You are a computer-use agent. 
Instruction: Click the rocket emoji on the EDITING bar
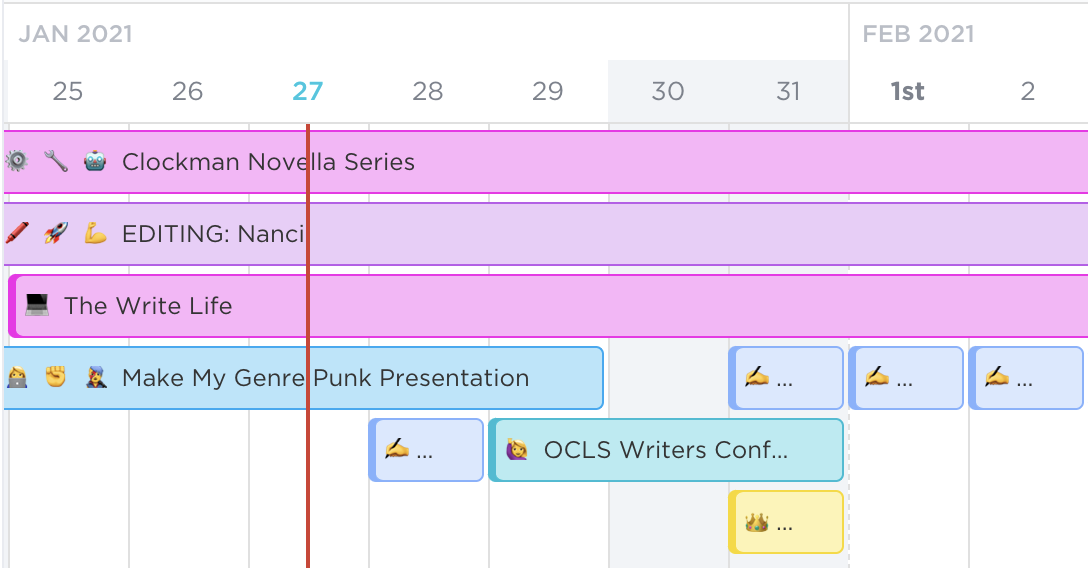tap(56, 234)
